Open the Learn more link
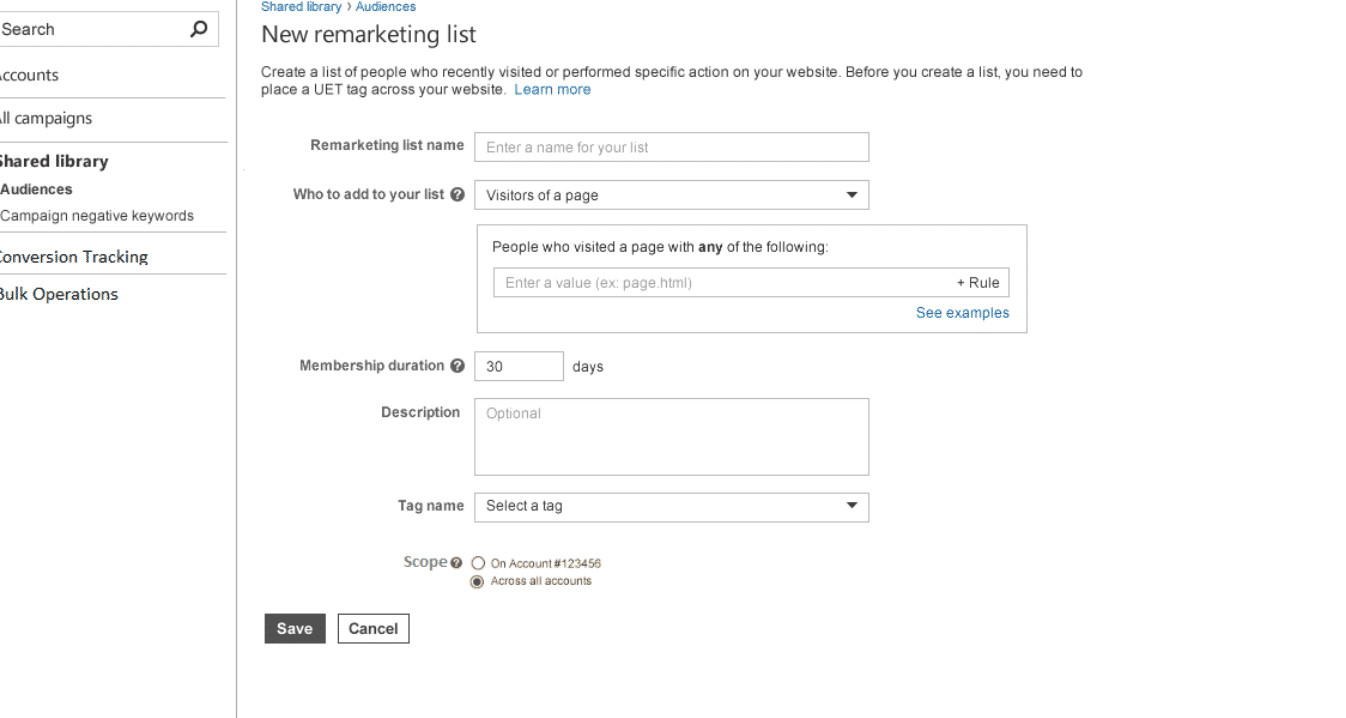Viewport: 1346px width, 718px height. pos(552,90)
